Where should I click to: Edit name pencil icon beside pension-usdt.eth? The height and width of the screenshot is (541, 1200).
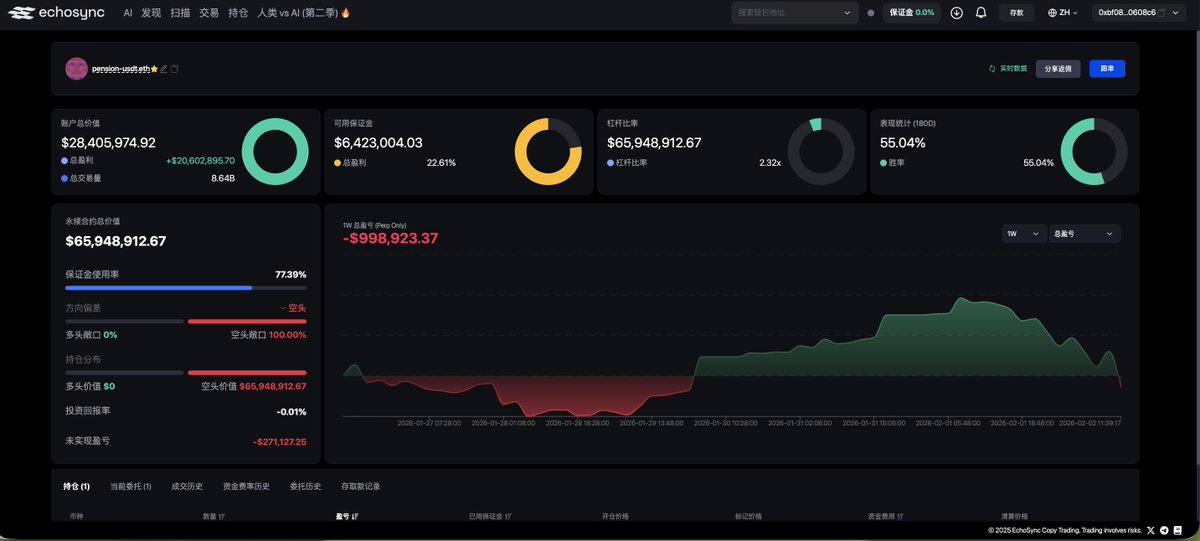tap(164, 69)
